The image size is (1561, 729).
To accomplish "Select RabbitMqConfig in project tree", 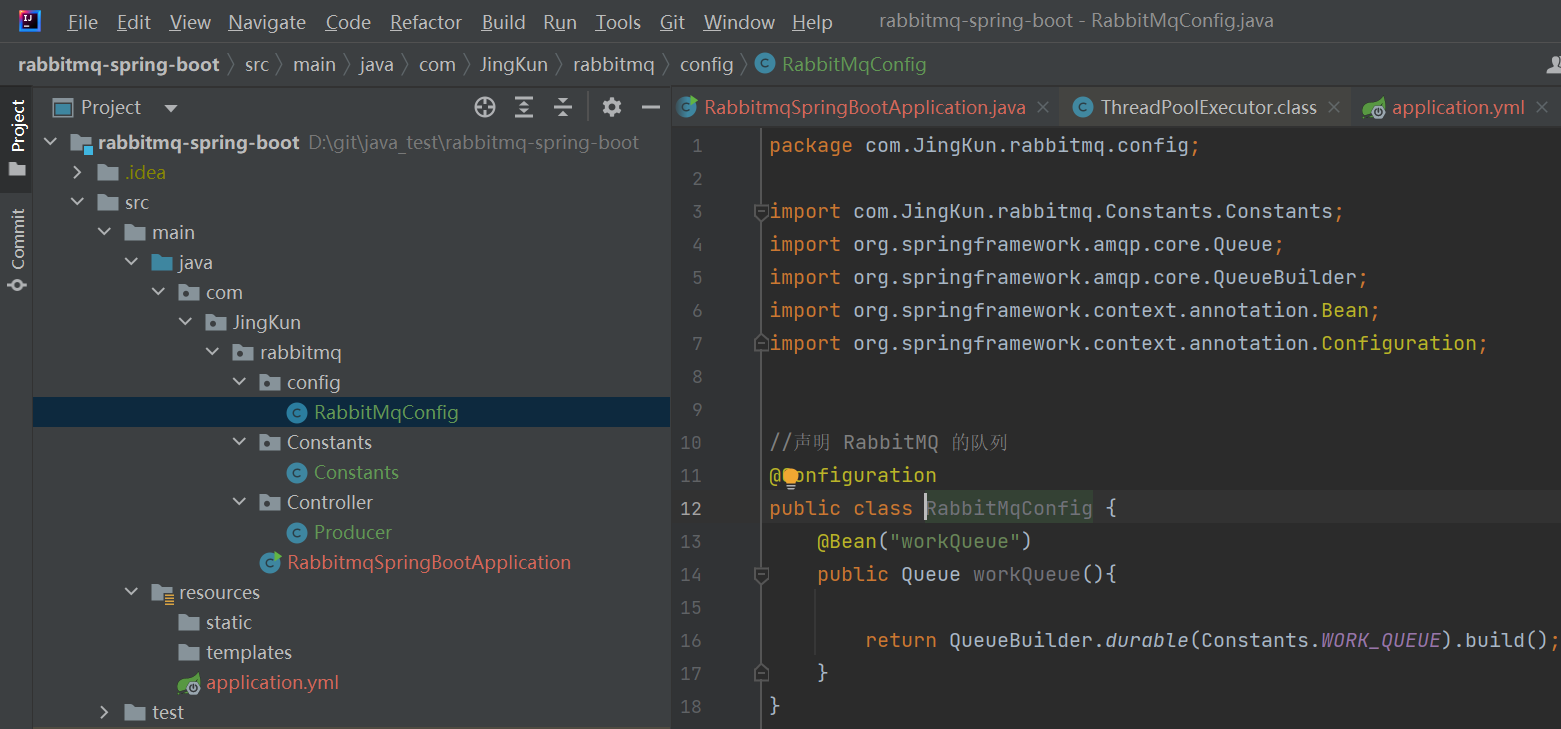I will [x=386, y=412].
